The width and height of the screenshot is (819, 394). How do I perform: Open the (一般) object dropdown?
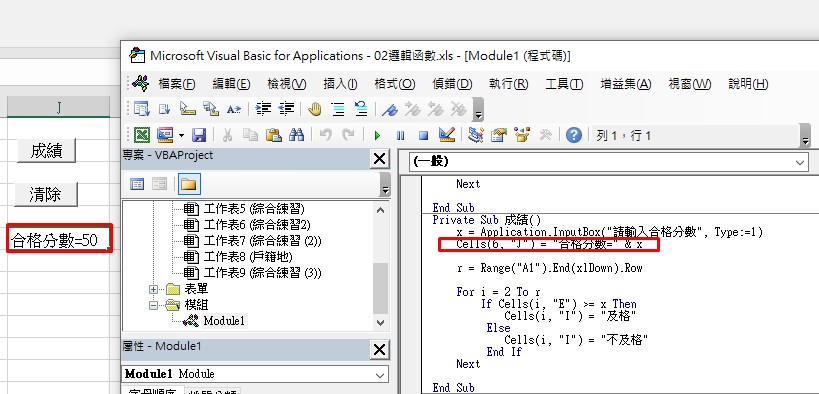[x=800, y=163]
